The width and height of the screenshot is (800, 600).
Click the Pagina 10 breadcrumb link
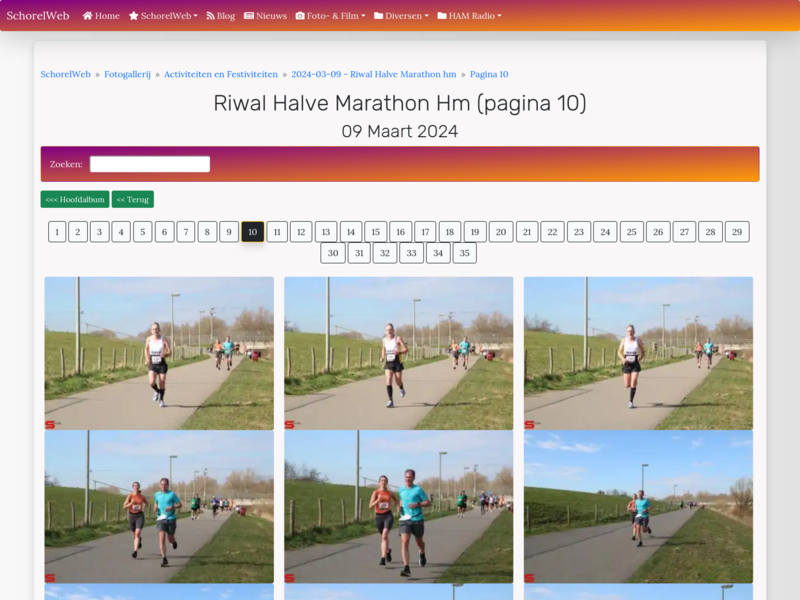489,74
